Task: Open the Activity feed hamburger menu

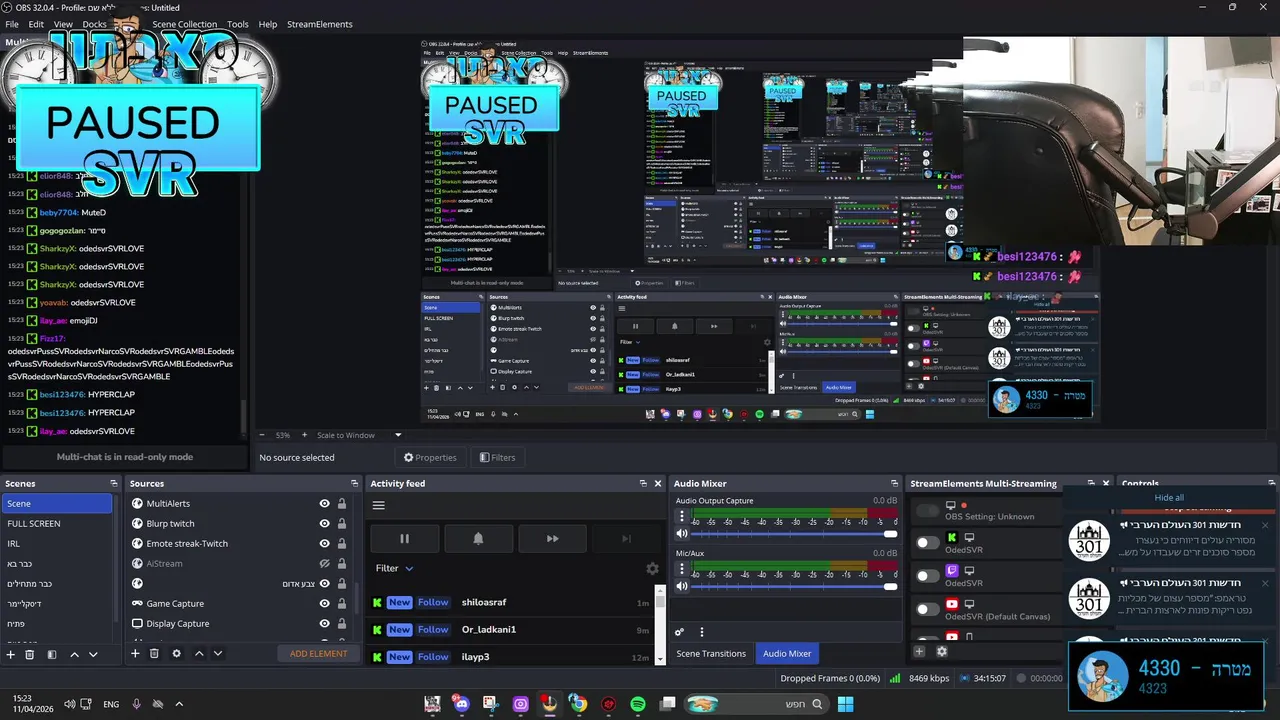Action: 378,506
